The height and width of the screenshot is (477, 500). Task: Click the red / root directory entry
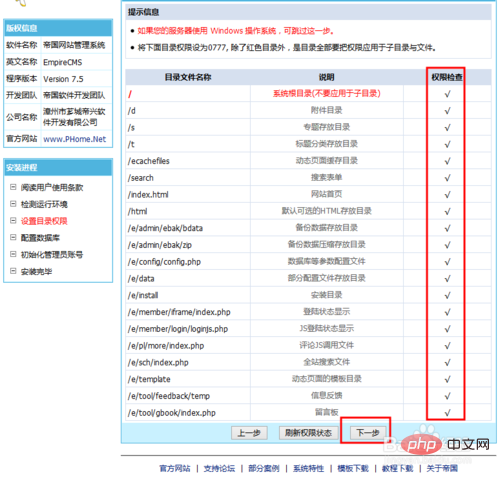130,94
